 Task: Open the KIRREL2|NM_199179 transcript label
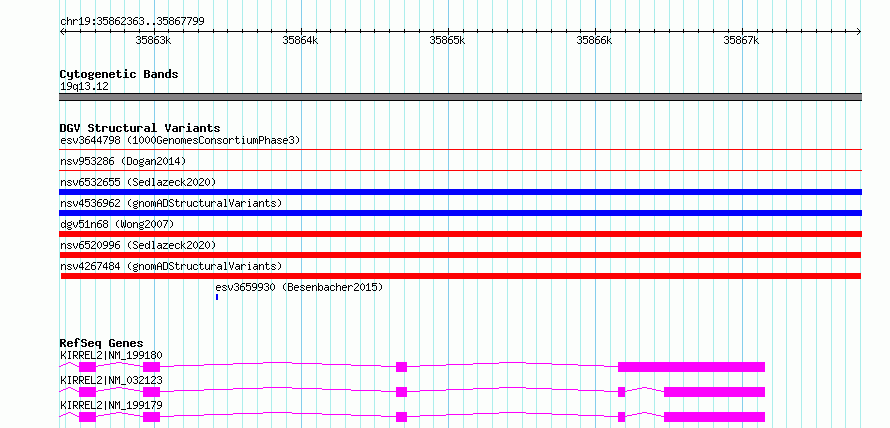coord(111,405)
